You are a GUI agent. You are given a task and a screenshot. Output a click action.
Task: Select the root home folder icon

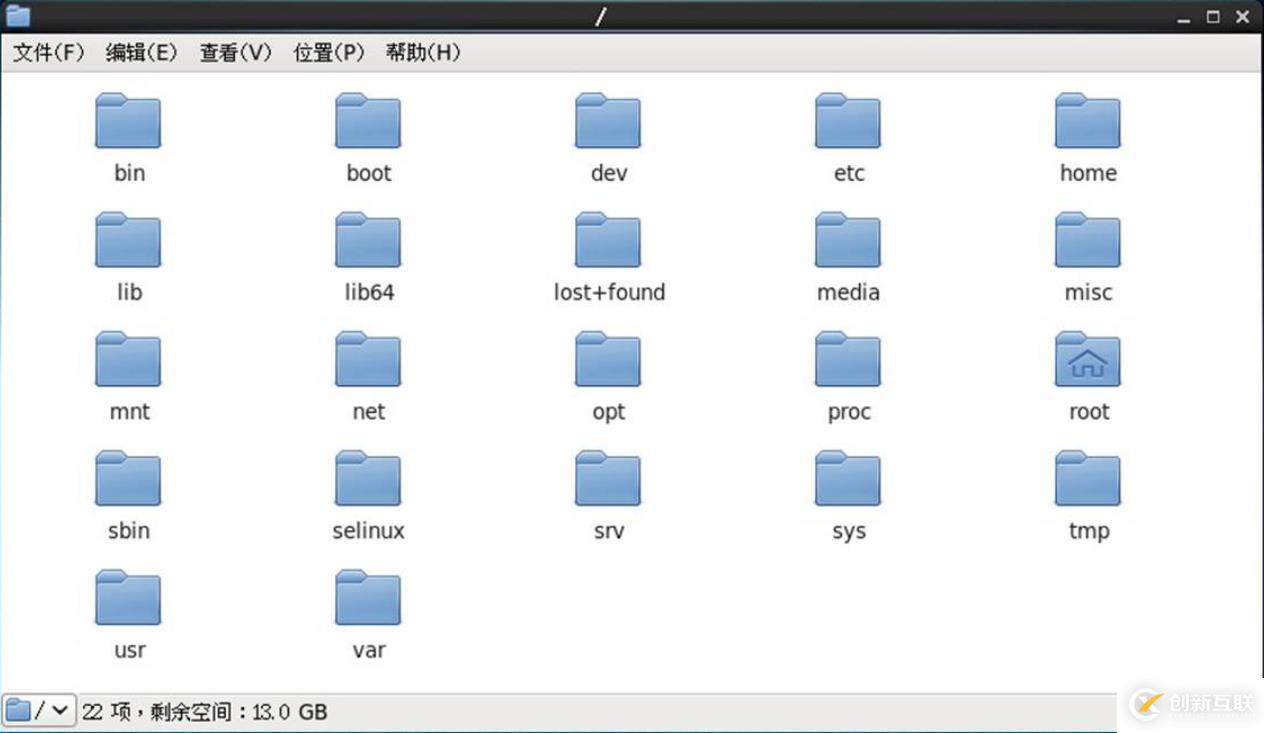(x=1087, y=359)
